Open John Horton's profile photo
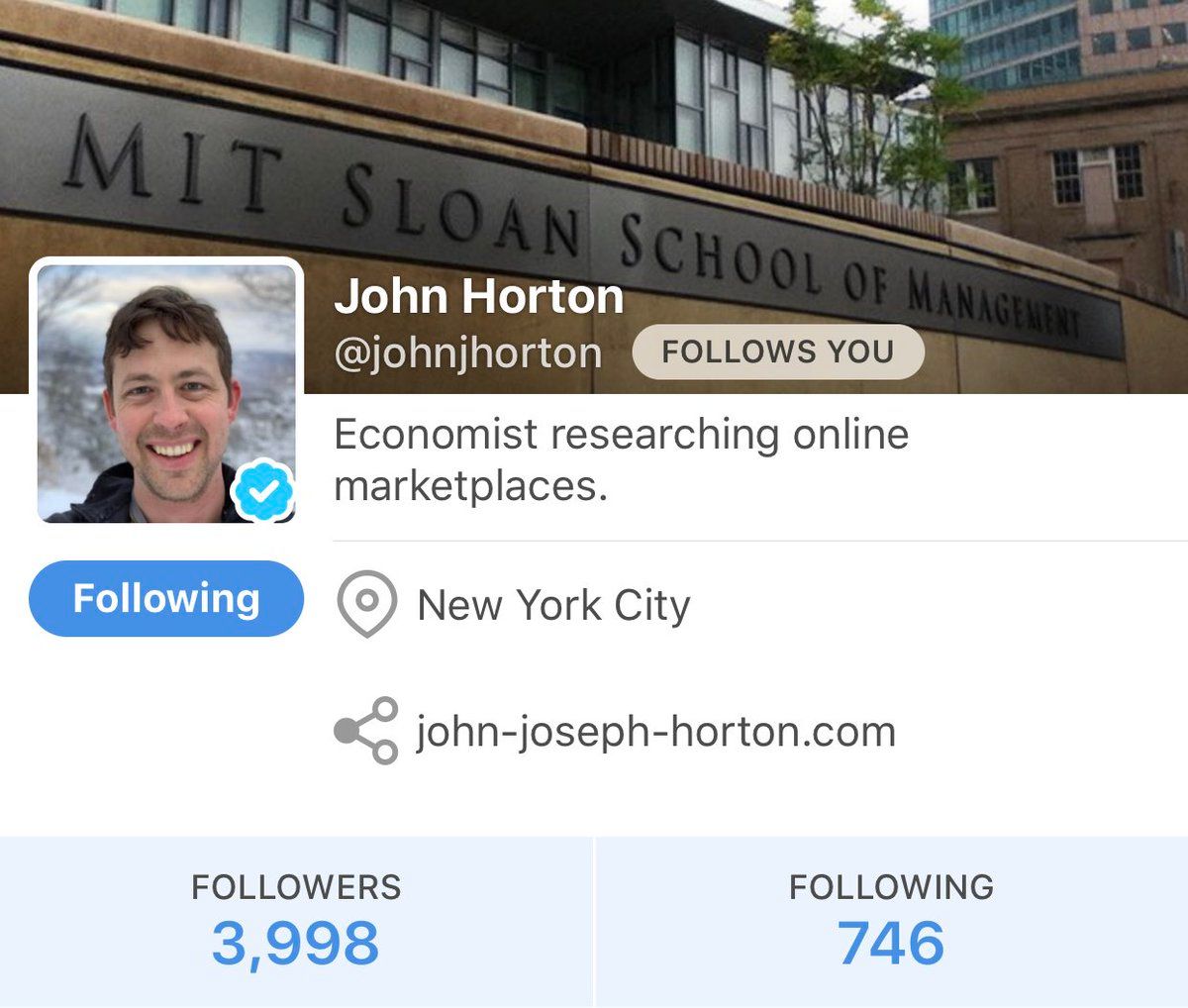The width and height of the screenshot is (1188, 1008). click(x=166, y=392)
